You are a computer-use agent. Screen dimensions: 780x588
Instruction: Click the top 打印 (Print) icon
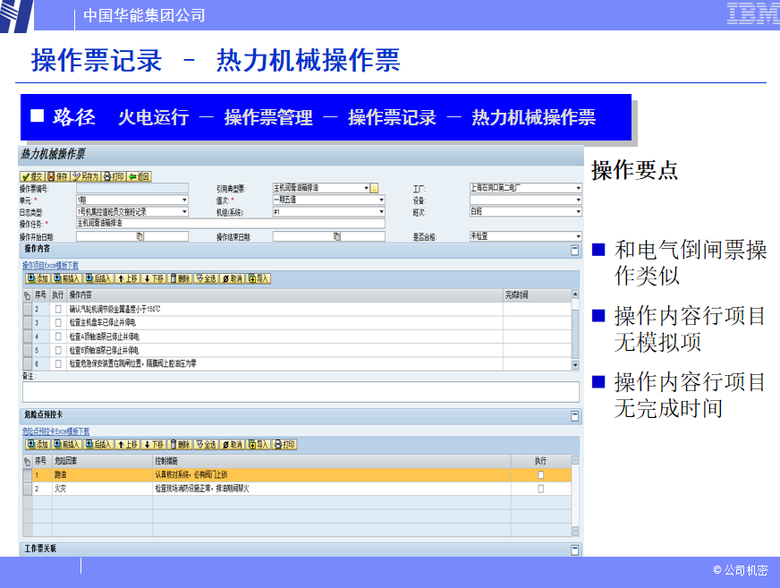click(113, 176)
